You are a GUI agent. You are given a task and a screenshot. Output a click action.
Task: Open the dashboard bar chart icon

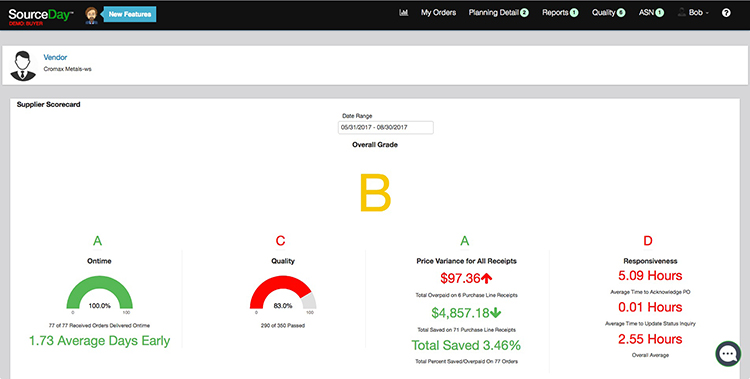pyautogui.click(x=404, y=13)
